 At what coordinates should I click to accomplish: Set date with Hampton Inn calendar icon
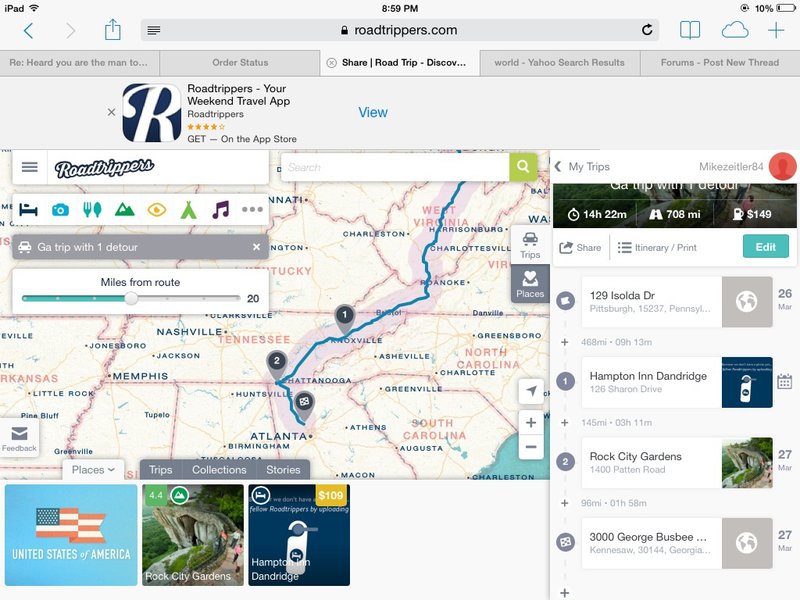pos(785,382)
